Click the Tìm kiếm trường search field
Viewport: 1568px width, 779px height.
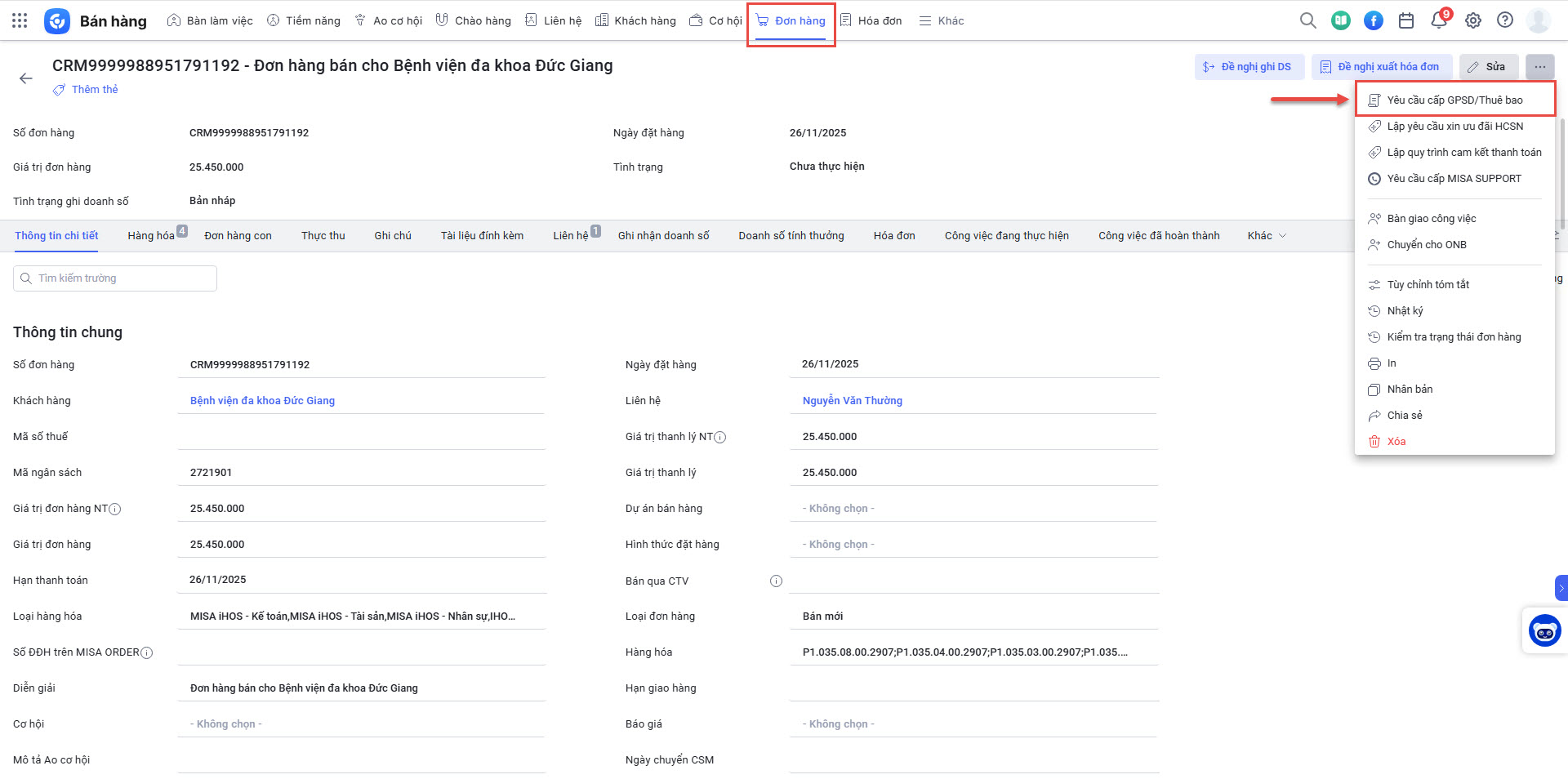point(115,278)
